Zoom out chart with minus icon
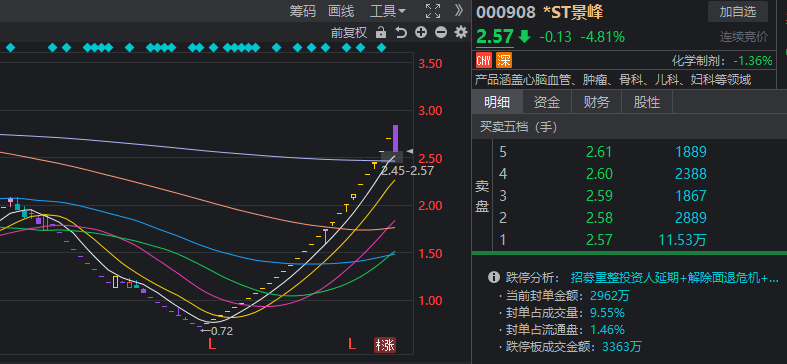787x364 pixels. point(441,33)
